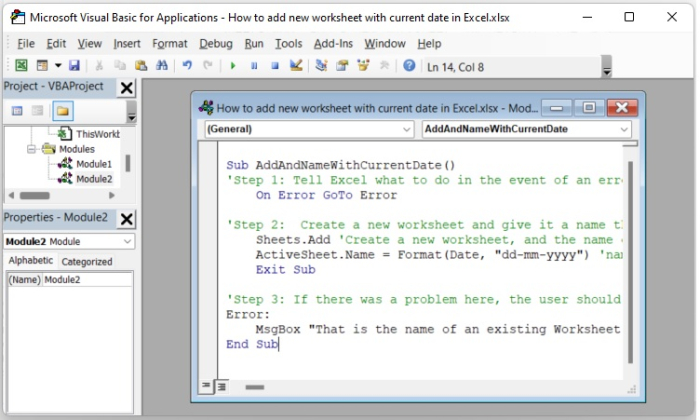Open the Run menu
The height and width of the screenshot is (420, 700).
(x=254, y=44)
